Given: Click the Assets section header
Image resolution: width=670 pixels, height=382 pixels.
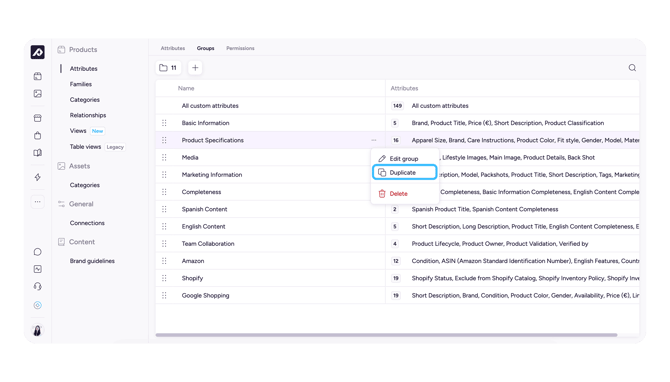Looking at the screenshot, I should (74, 166).
